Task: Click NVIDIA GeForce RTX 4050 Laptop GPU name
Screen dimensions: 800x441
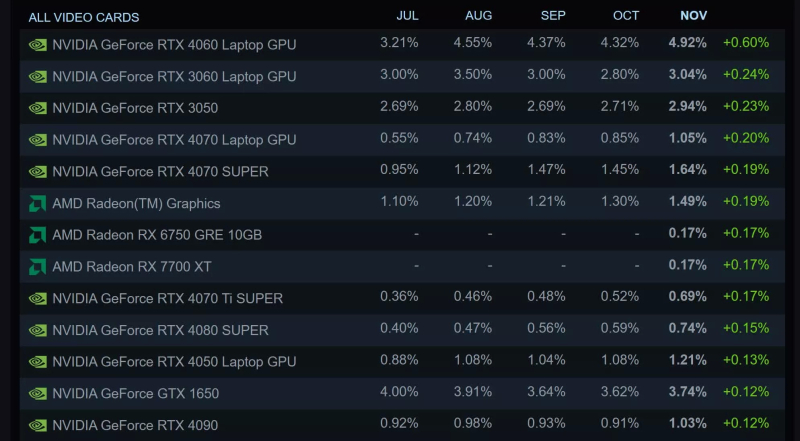Action: 174,362
